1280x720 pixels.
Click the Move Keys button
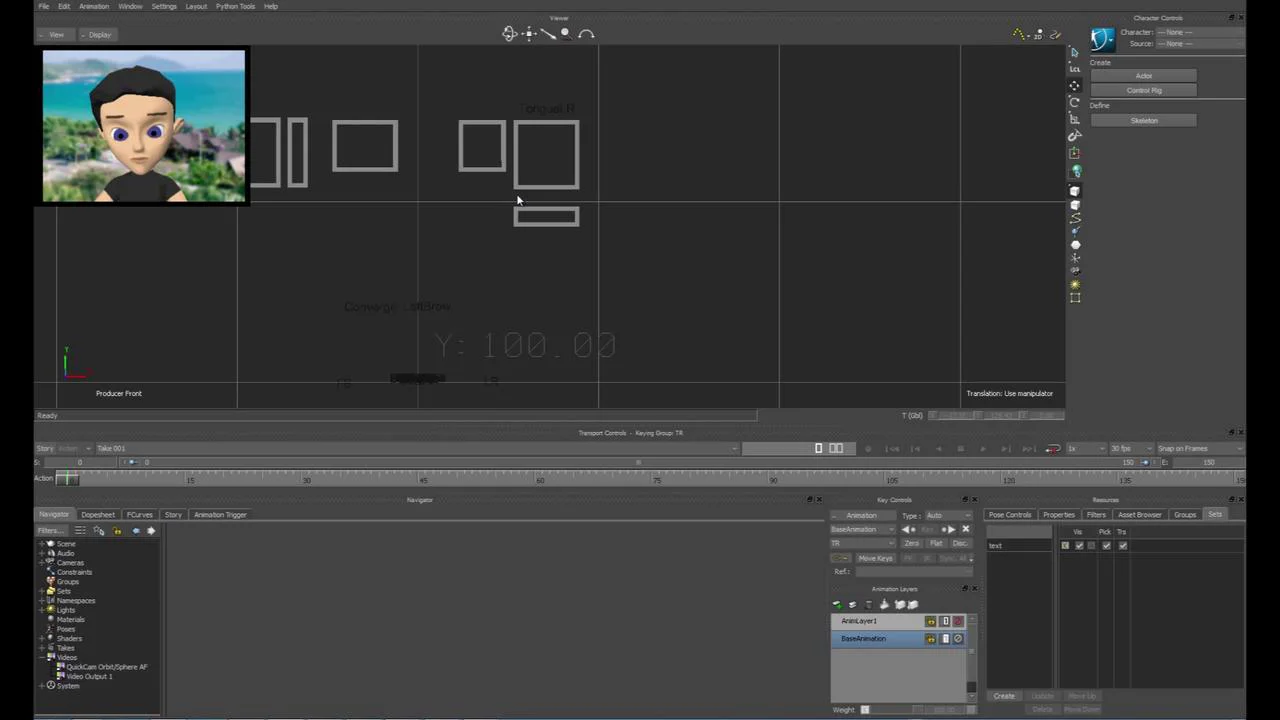[875, 558]
